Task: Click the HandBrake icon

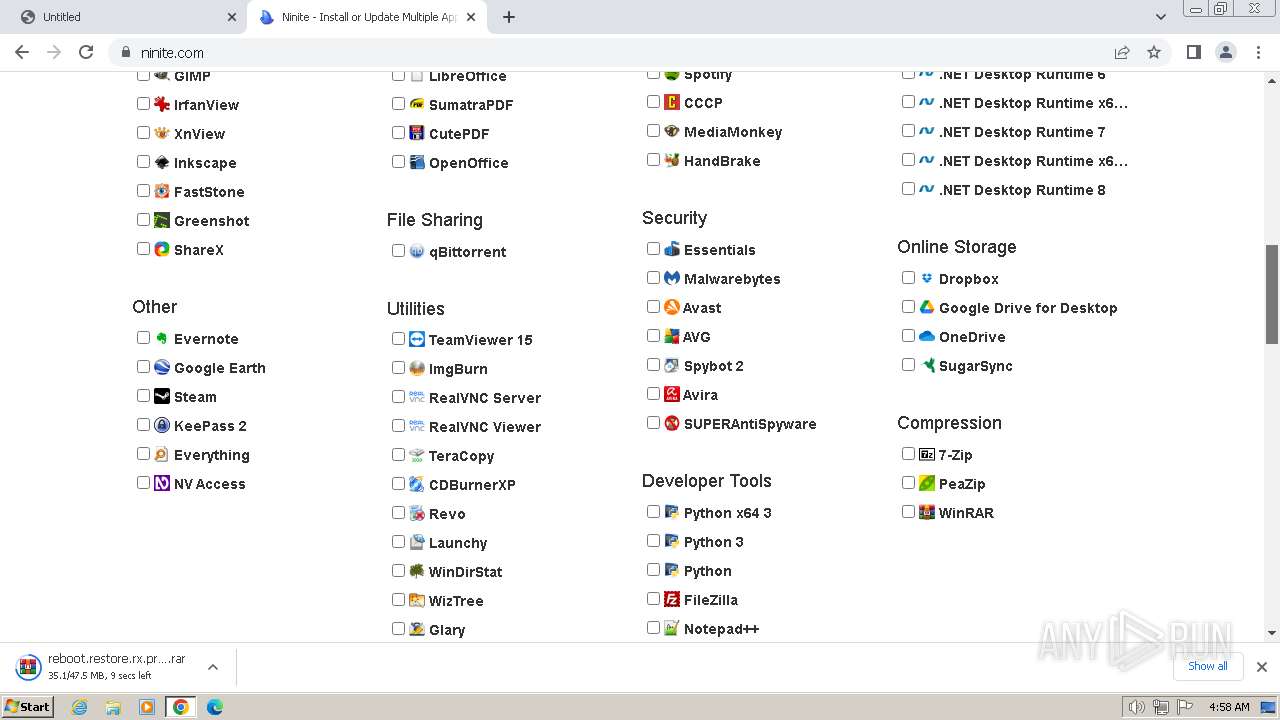Action: click(x=672, y=160)
